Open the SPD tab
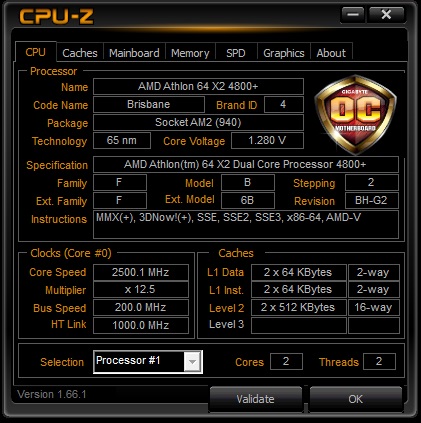Viewport: 421px width, 423px height. [x=236, y=53]
